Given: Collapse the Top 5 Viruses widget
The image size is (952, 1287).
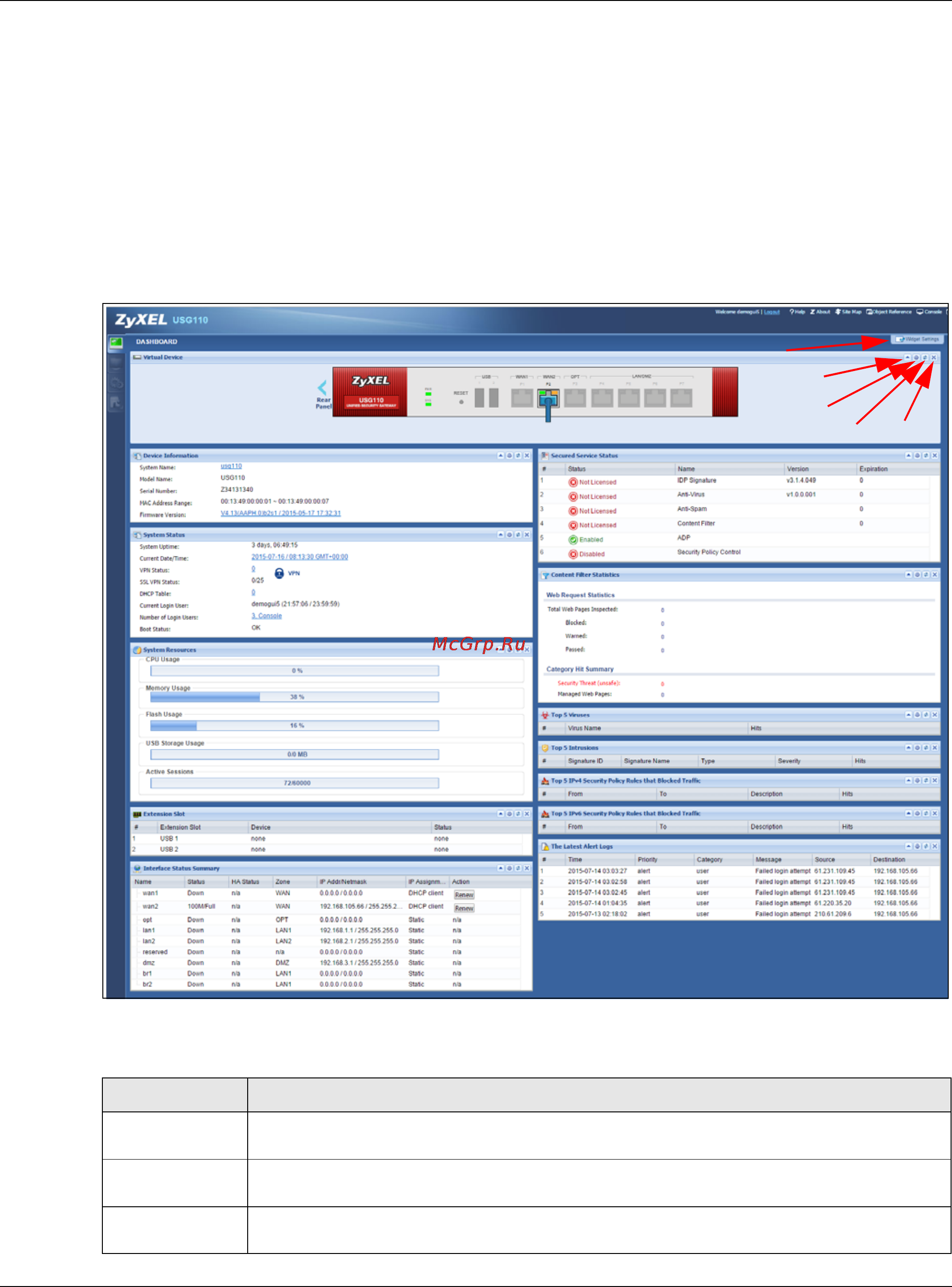Looking at the screenshot, I should point(908,715).
